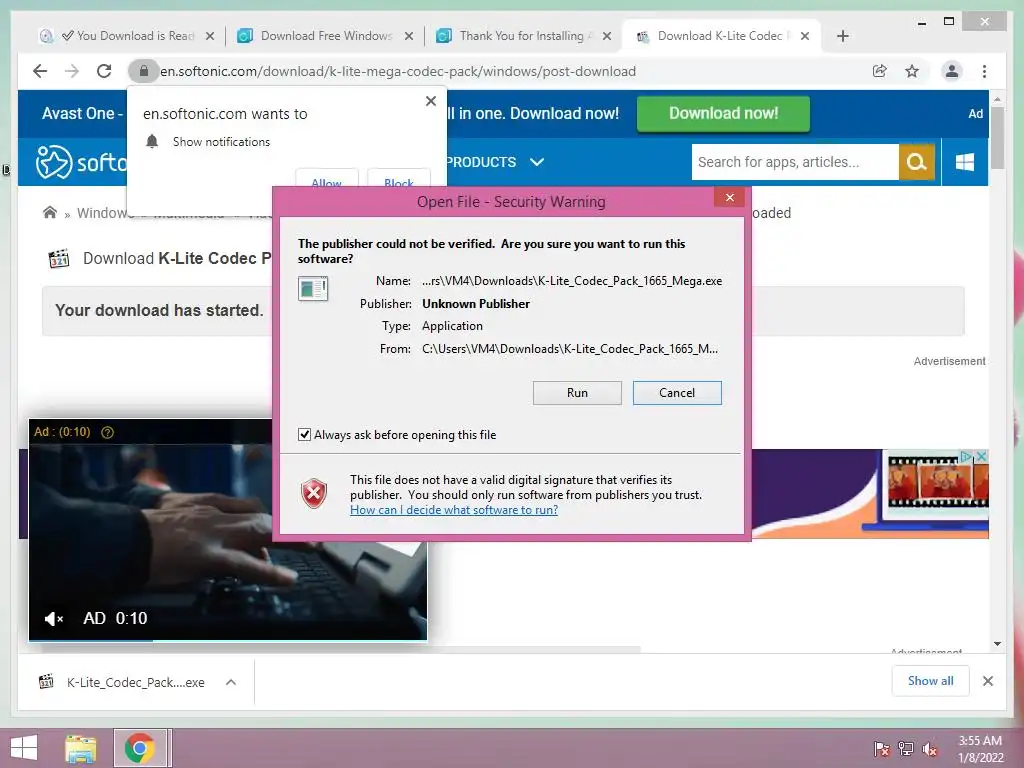This screenshot has width=1024, height=768.
Task: Reload the Softonic page
Action: tap(104, 71)
